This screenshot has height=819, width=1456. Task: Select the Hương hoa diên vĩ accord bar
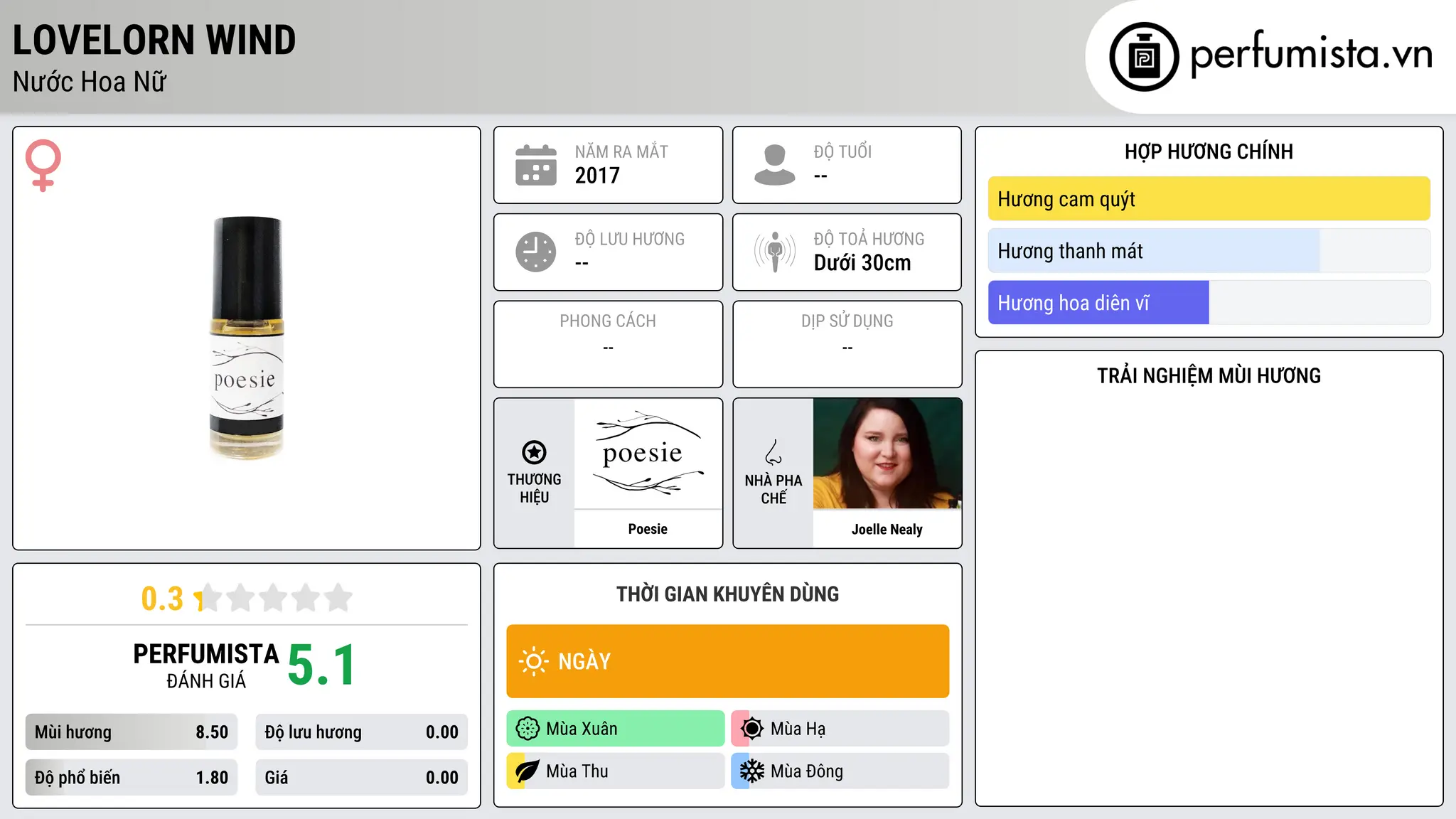(1209, 303)
